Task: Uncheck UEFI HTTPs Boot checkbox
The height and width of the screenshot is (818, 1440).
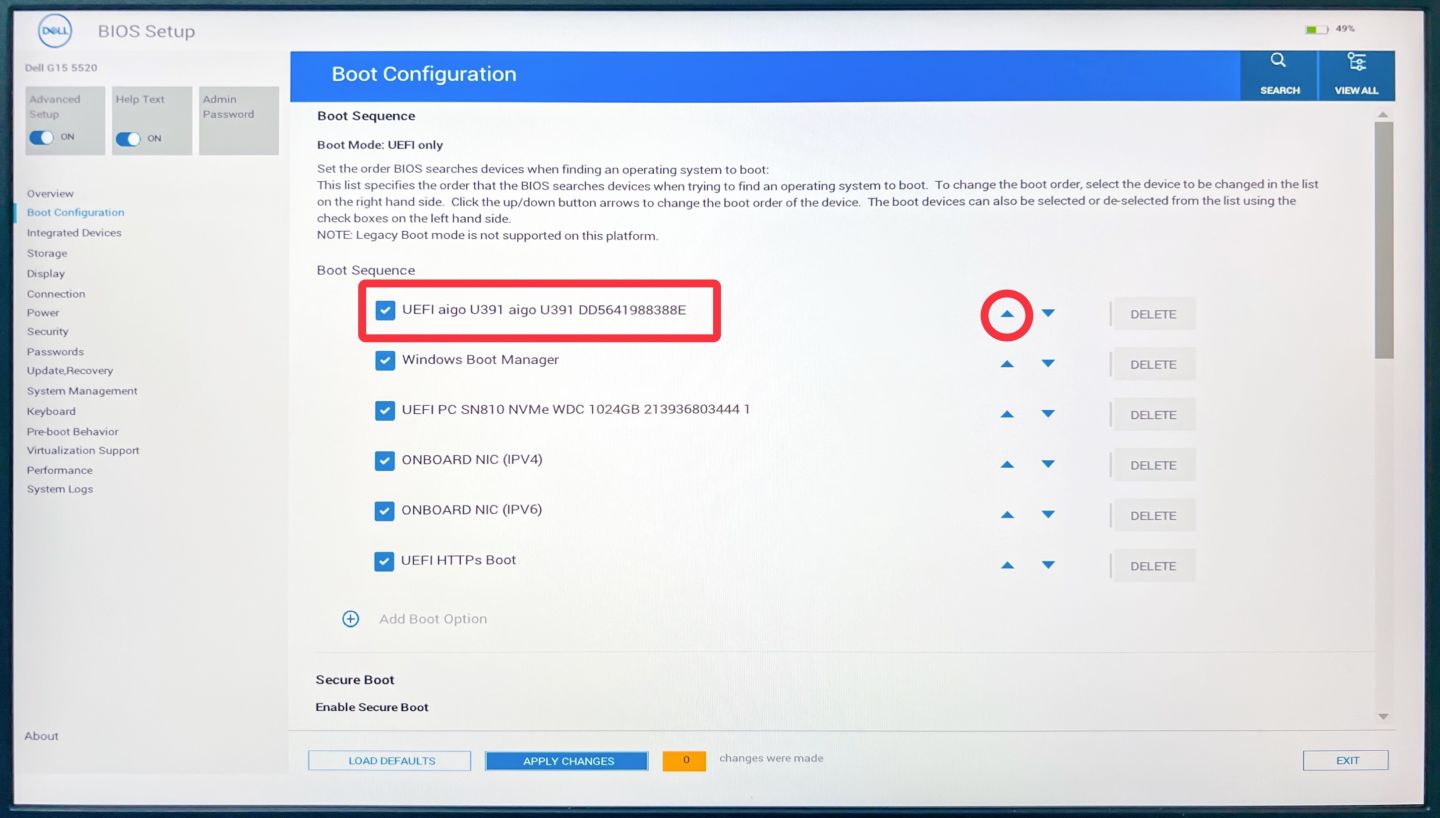Action: (385, 562)
